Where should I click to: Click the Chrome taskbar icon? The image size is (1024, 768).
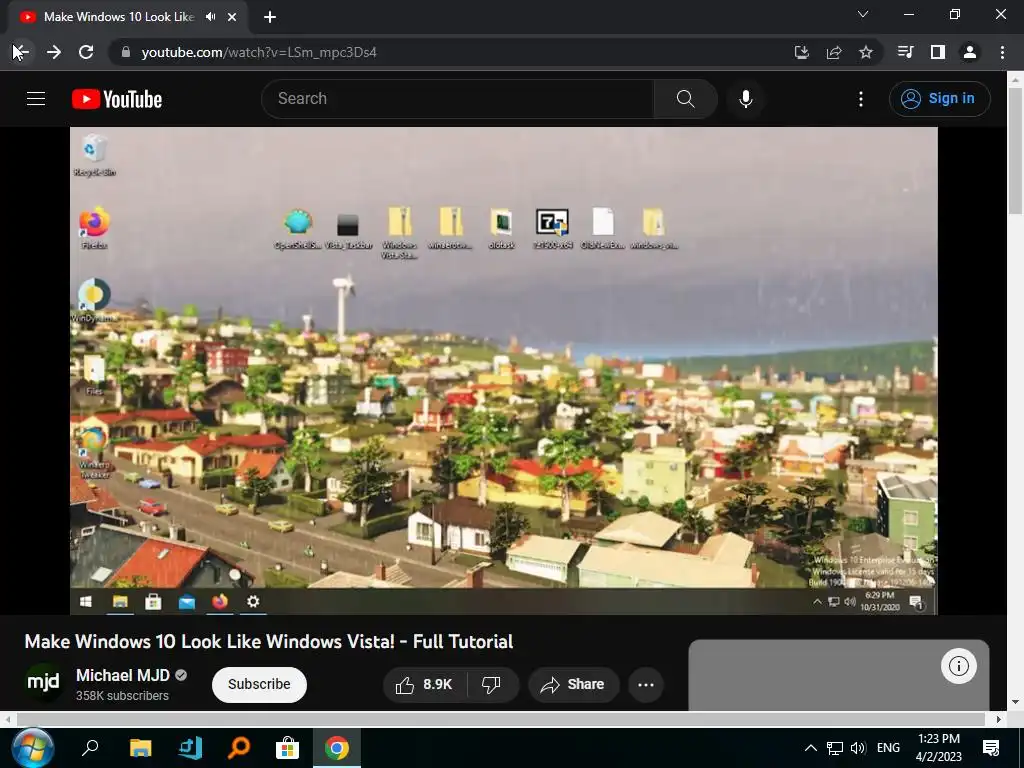pyautogui.click(x=337, y=748)
